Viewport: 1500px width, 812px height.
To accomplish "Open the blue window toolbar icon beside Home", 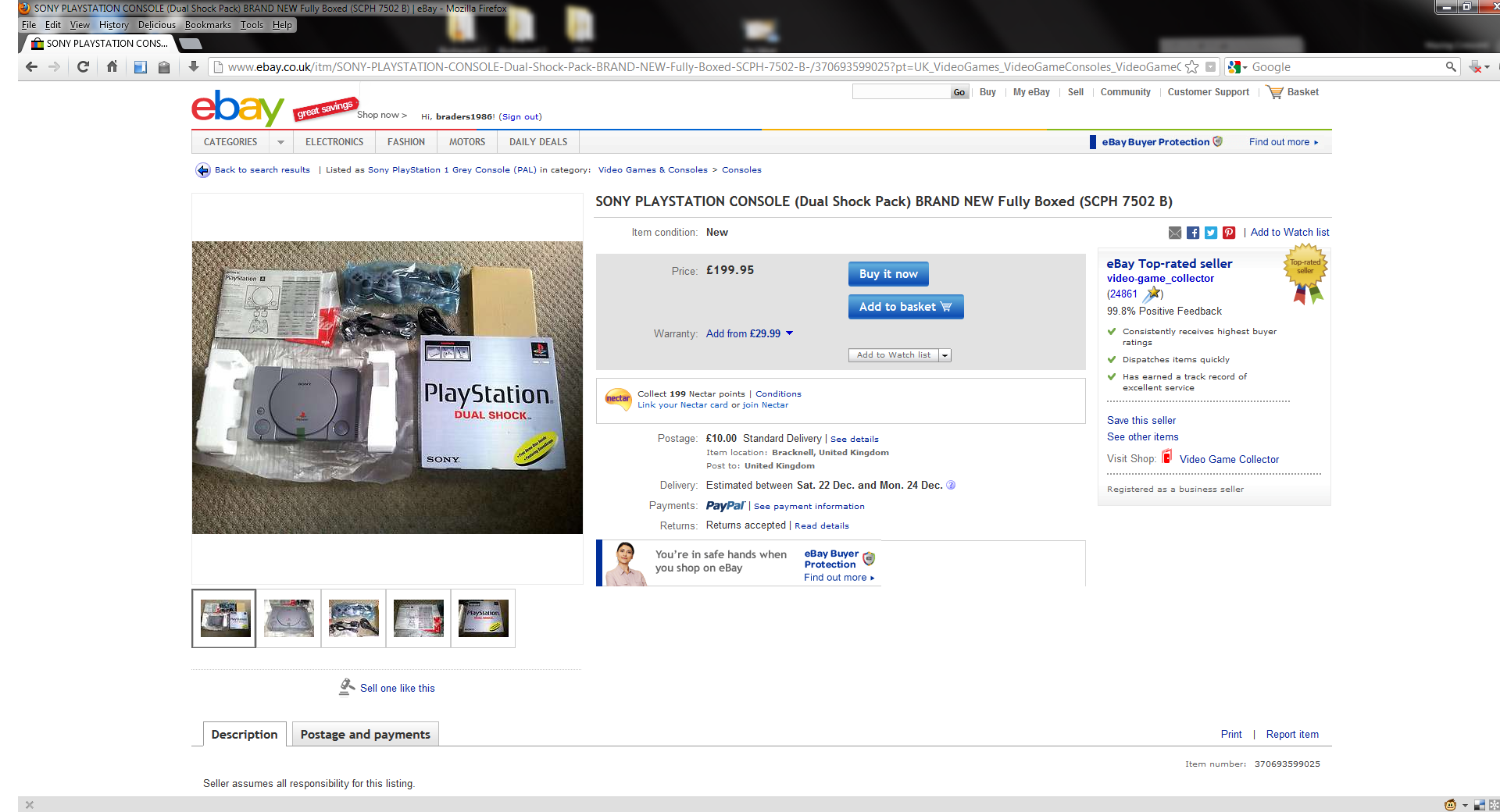I will point(141,67).
